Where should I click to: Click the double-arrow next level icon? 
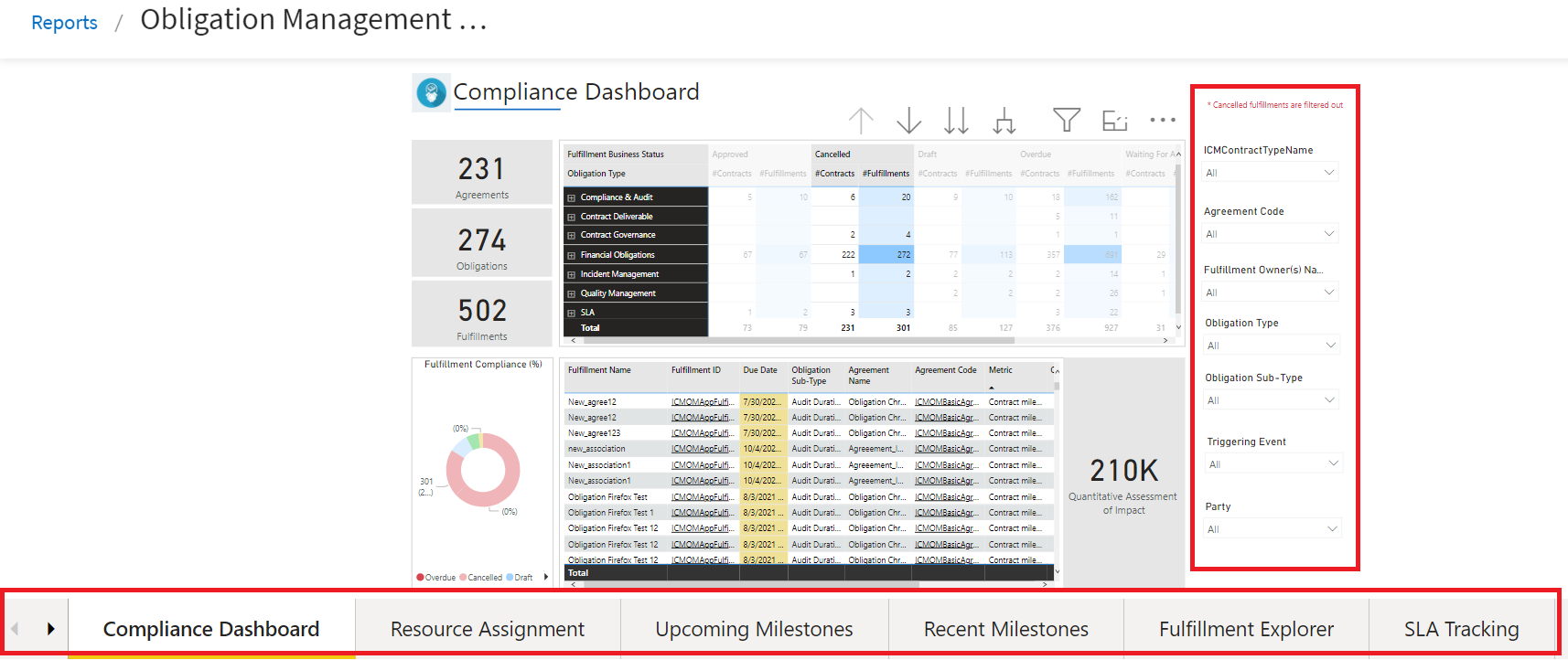click(x=956, y=121)
